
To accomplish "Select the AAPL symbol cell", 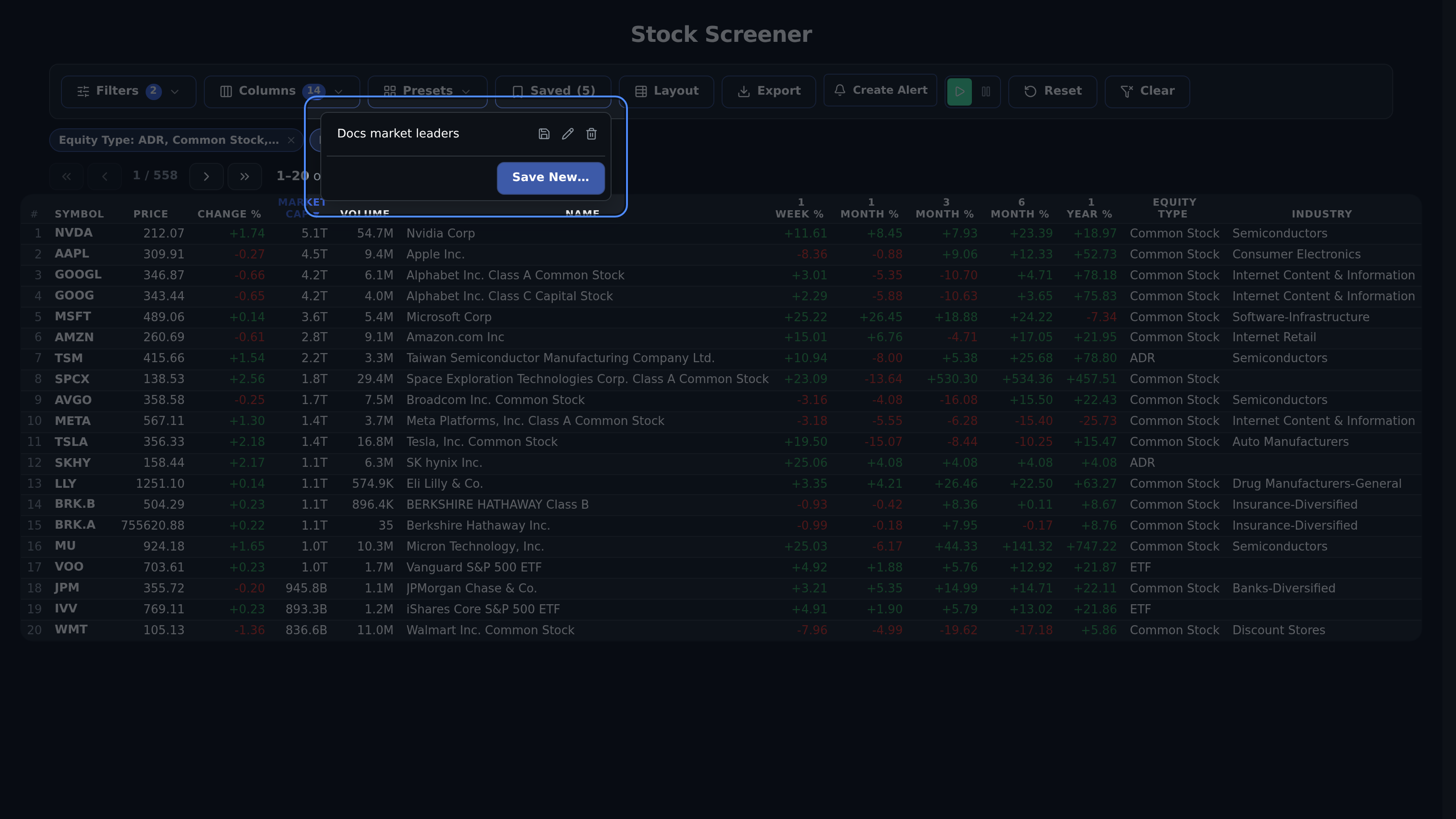I will 72,254.
